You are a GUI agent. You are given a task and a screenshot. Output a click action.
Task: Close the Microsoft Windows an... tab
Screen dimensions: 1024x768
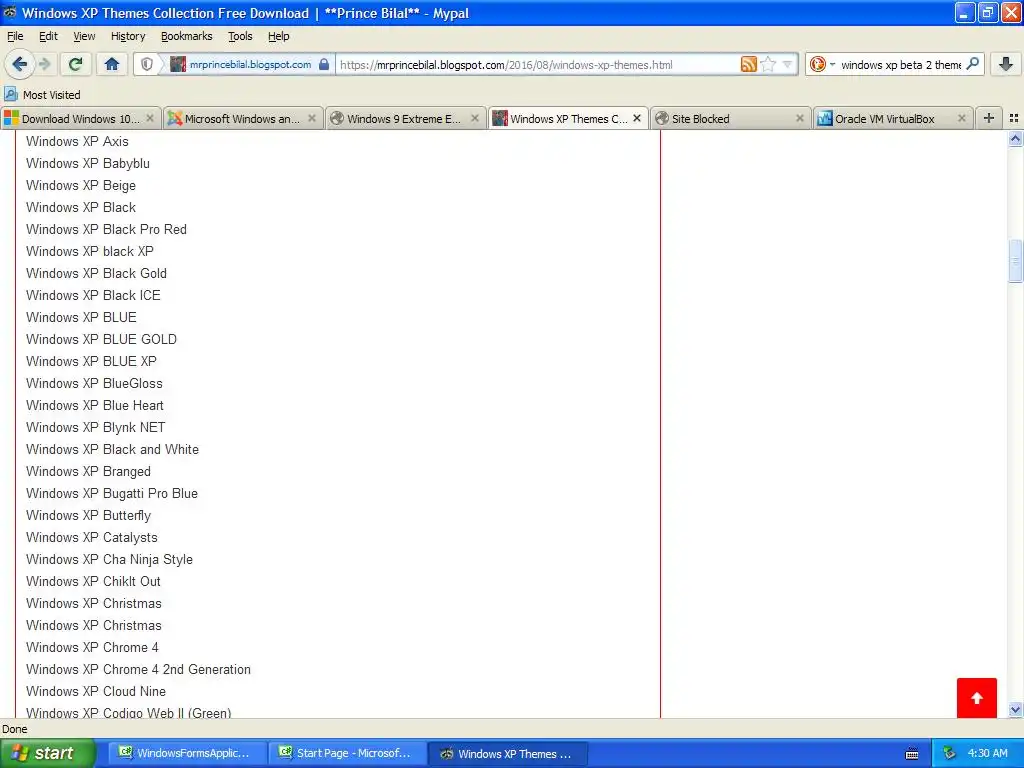tap(312, 118)
